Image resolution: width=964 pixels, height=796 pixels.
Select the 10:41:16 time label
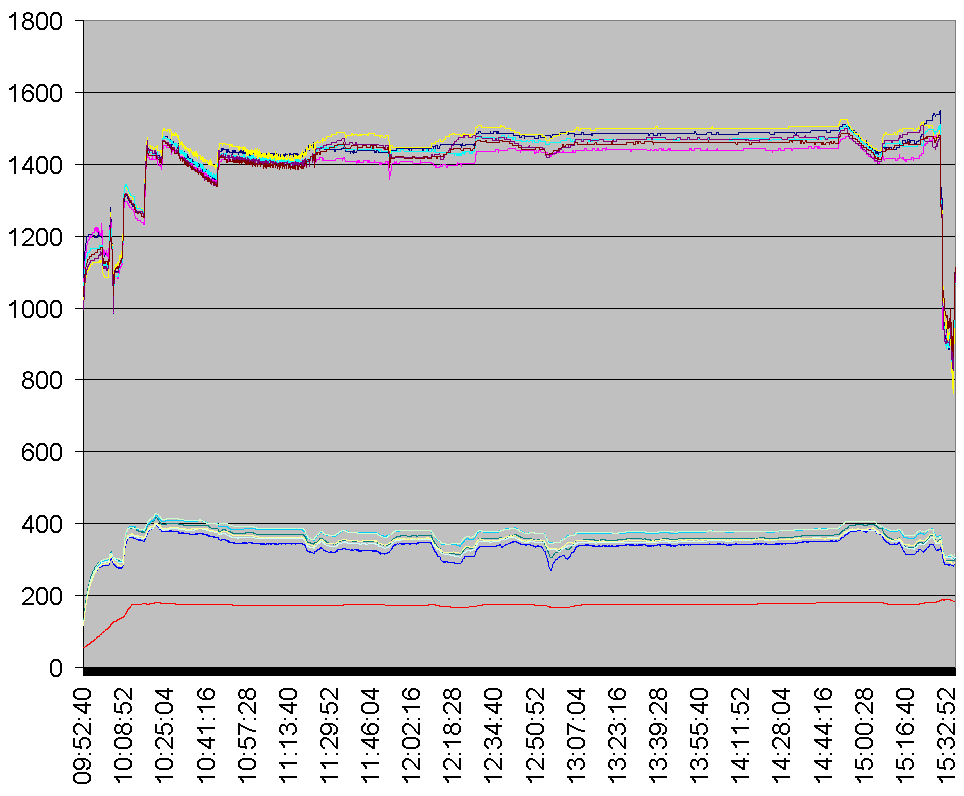point(206,736)
